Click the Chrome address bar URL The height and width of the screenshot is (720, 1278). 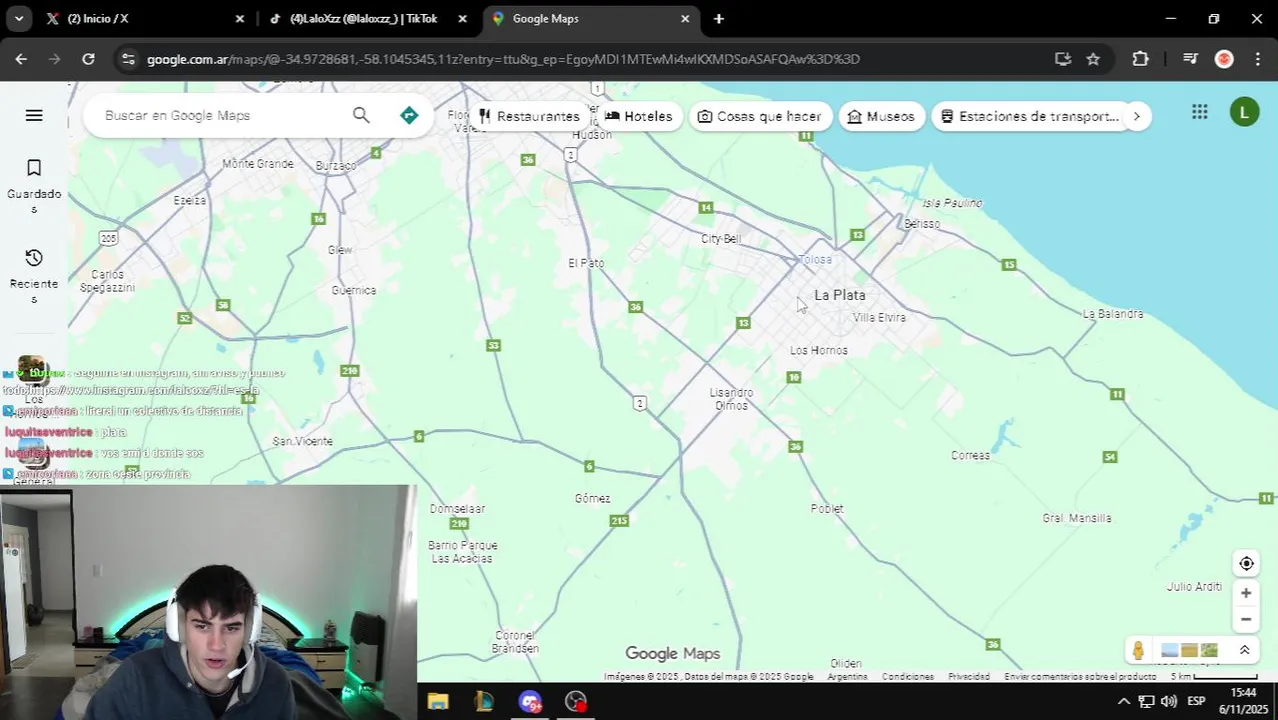tap(503, 59)
